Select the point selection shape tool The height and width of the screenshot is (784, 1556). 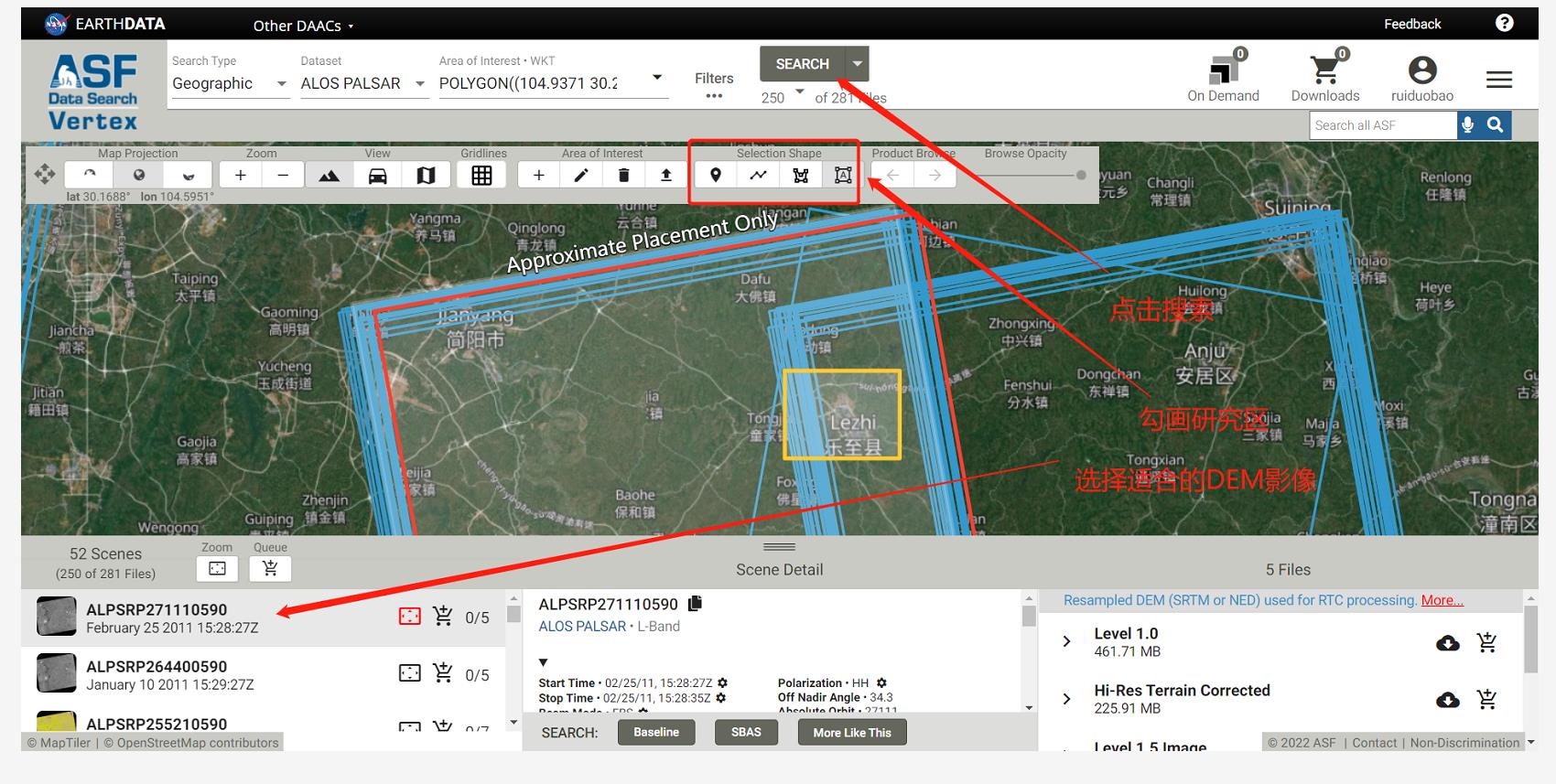716,175
